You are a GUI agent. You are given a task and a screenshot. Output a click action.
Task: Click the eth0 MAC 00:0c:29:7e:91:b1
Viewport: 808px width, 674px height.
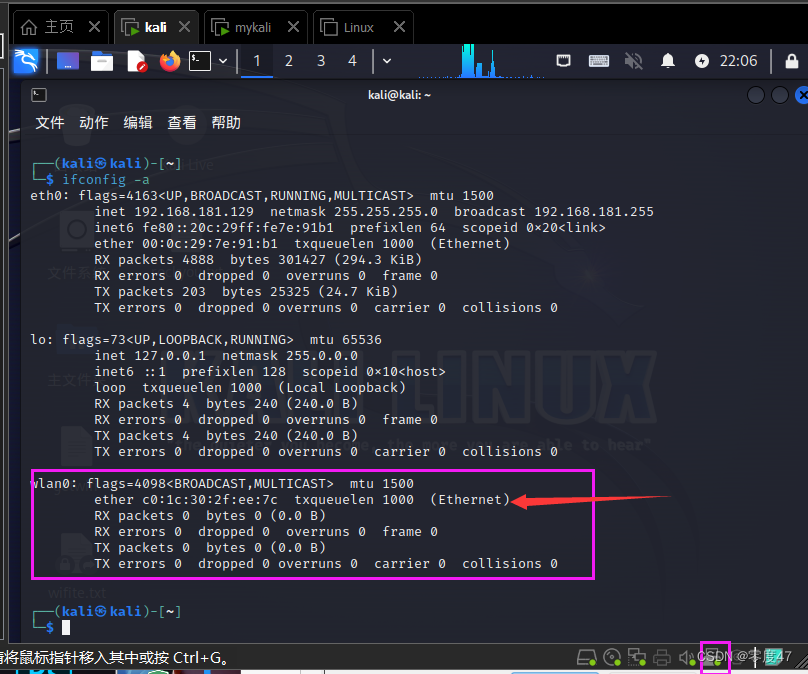tap(210, 244)
